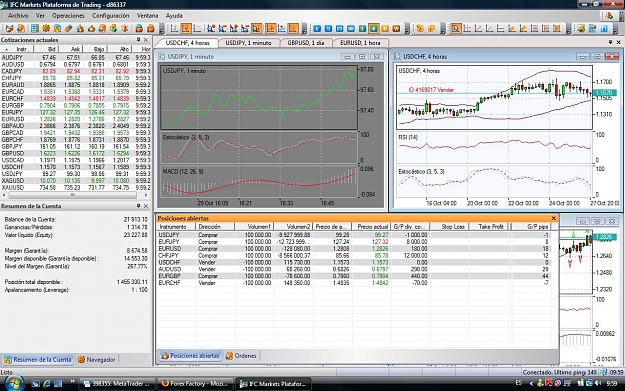Select the bar chart type icon
This screenshot has width=625, height=391.
coord(175,29)
